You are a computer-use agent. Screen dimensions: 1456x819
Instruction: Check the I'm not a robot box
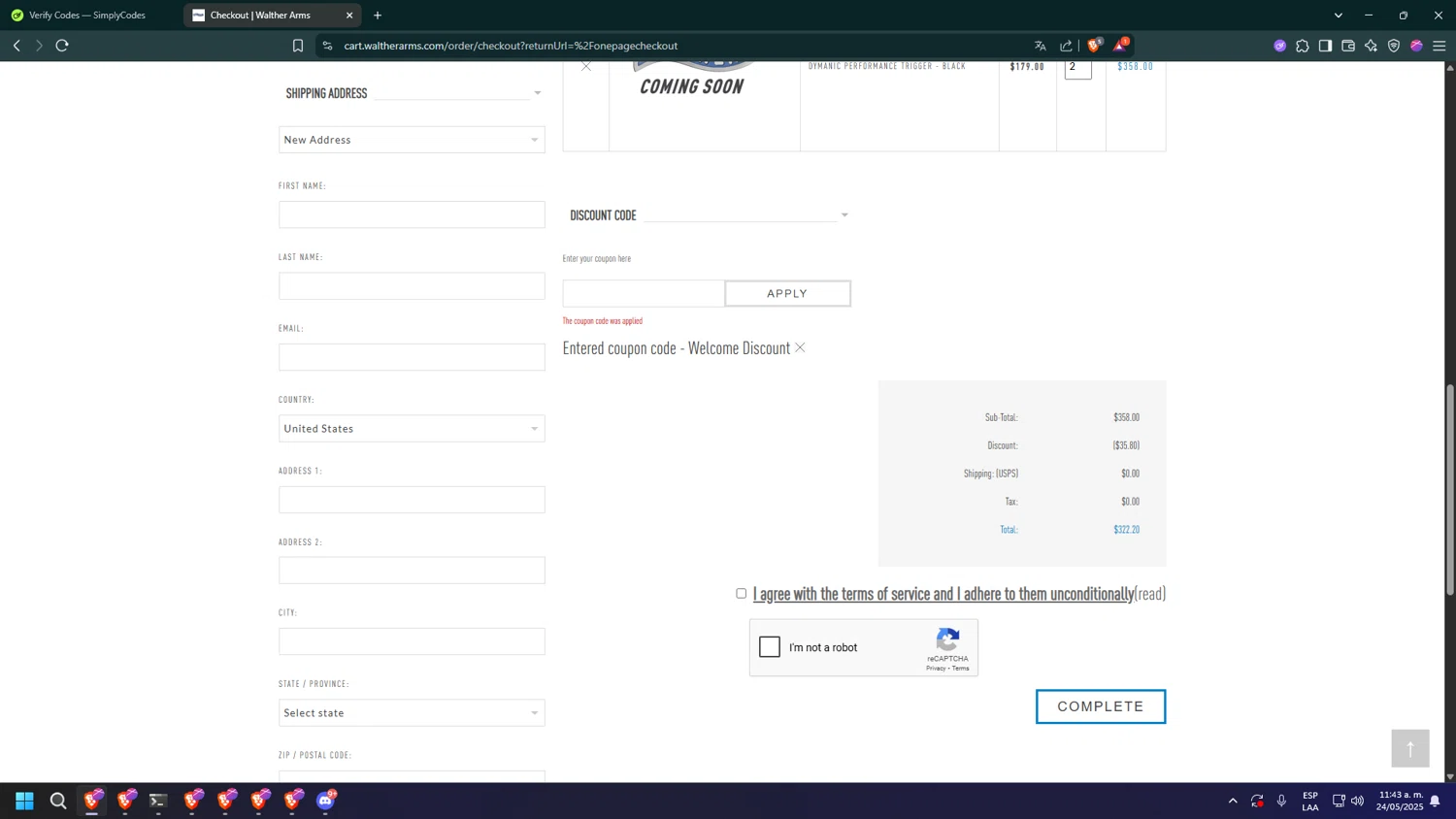pyautogui.click(x=770, y=646)
